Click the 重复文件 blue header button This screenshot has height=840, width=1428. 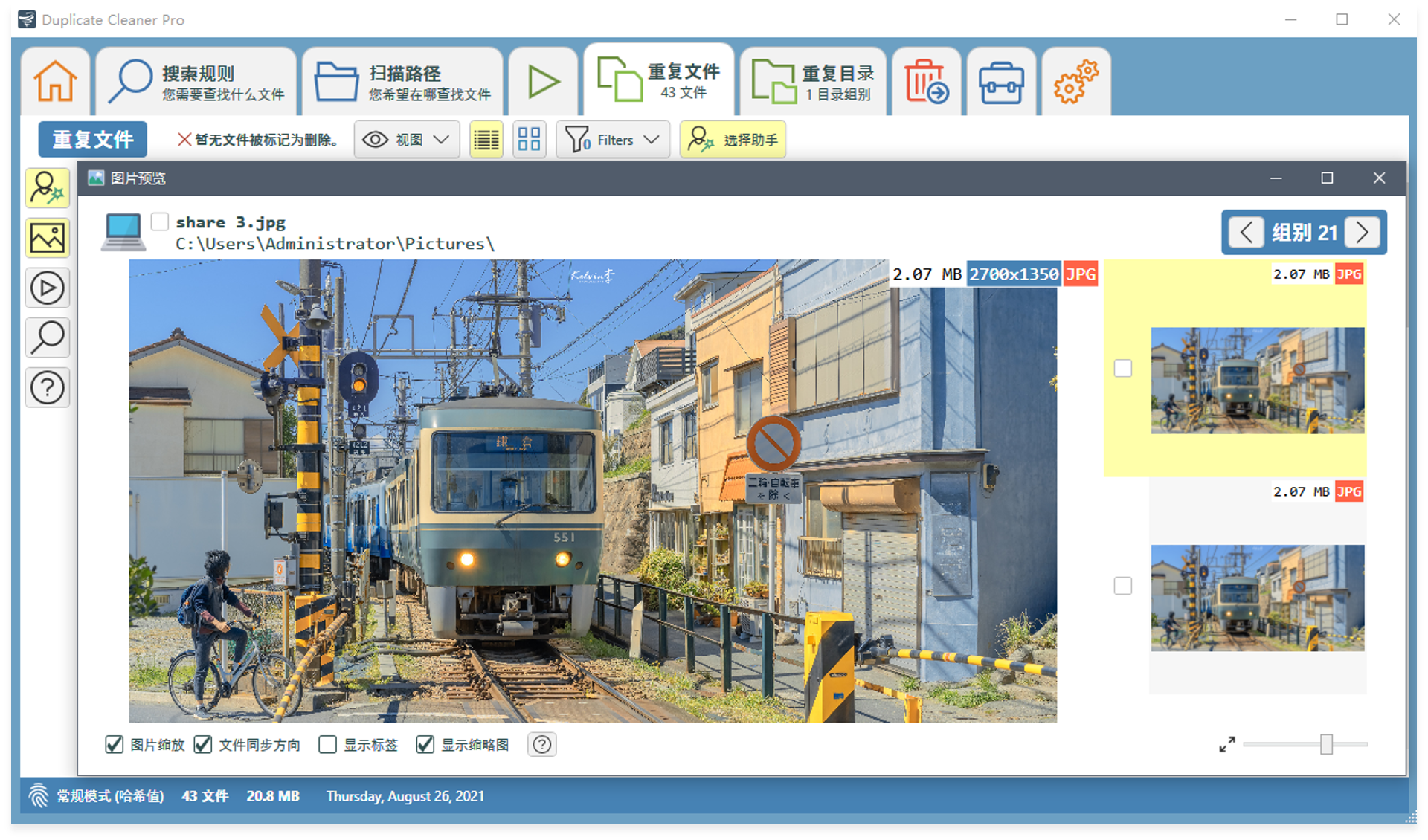[93, 139]
